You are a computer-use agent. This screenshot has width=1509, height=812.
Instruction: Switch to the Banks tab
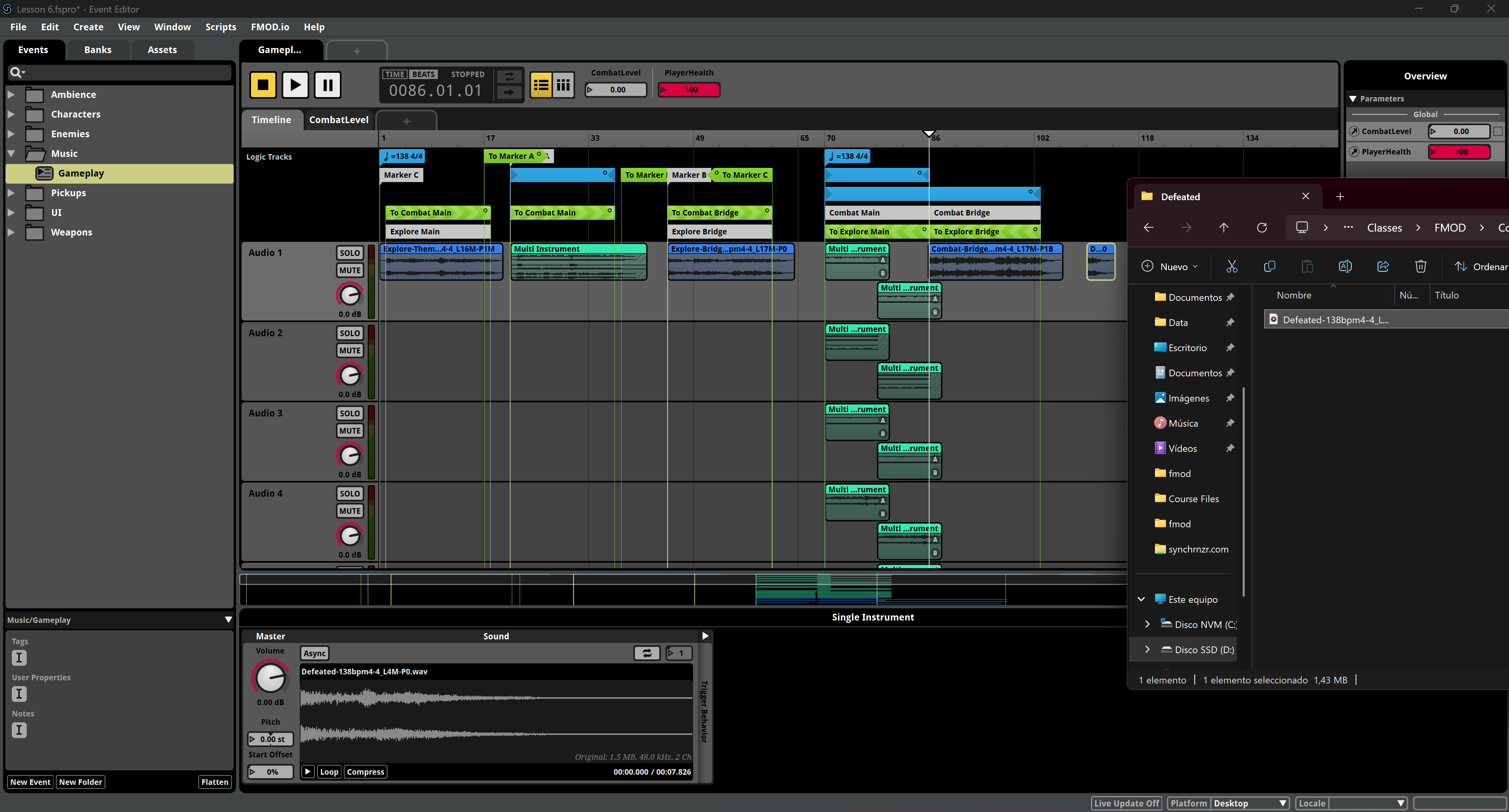click(x=98, y=50)
